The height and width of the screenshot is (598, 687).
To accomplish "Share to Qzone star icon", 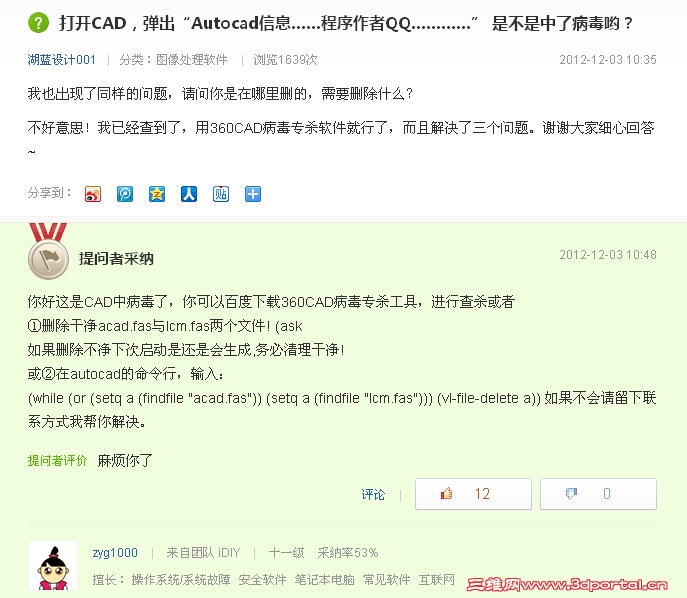I will click(157, 194).
